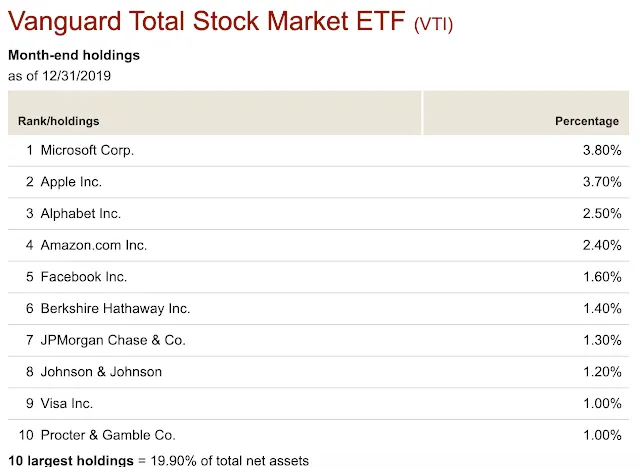Open the Johnson & Johnson entry

click(x=101, y=372)
